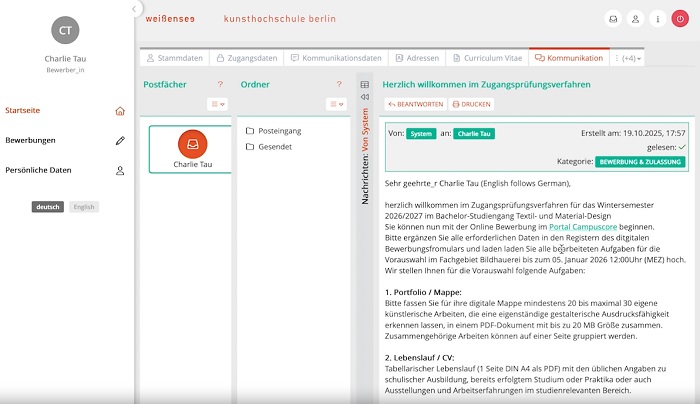Click the table view icon above Nachrichten

coord(365,85)
